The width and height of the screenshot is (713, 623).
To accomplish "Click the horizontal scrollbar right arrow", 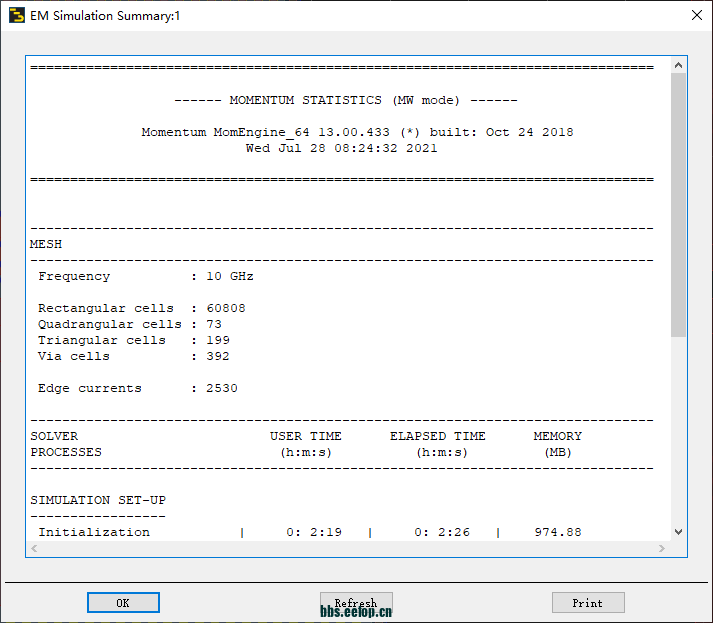I will [662, 548].
